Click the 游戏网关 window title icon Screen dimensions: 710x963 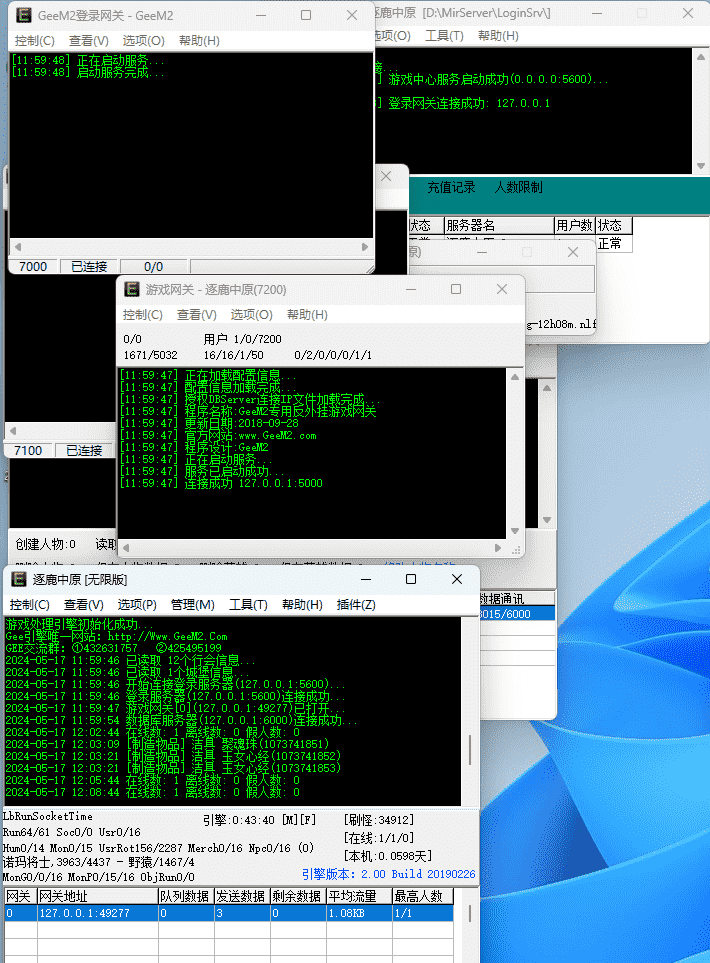click(131, 289)
